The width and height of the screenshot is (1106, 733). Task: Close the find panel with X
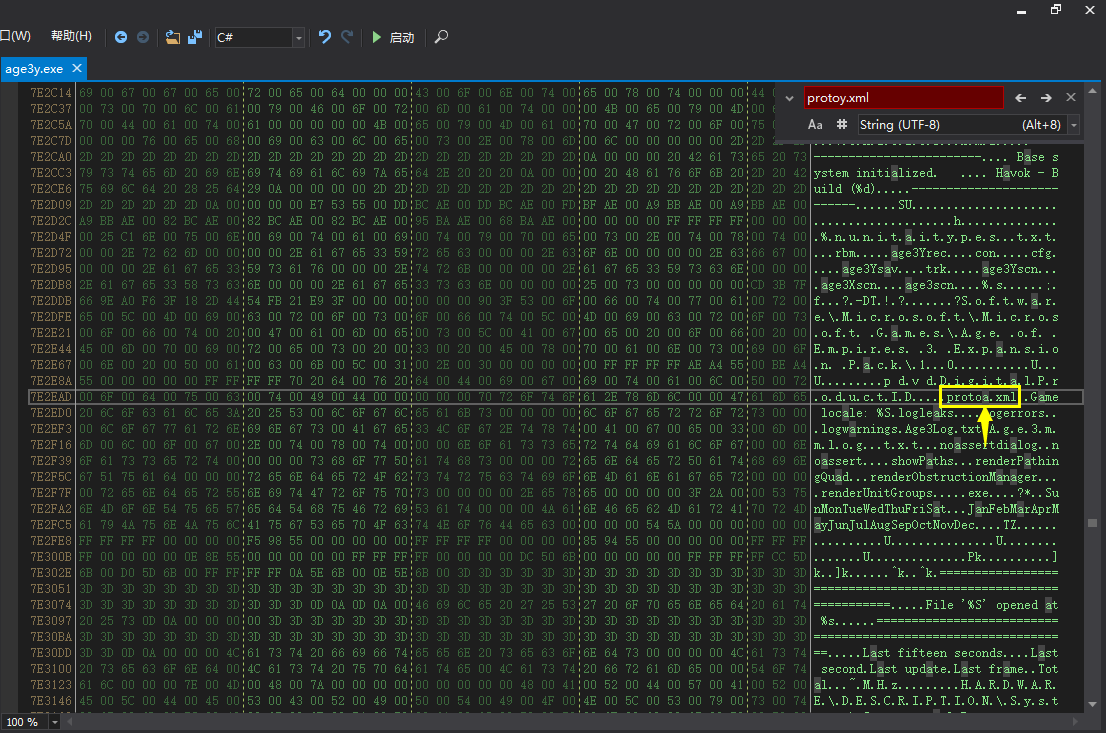click(1071, 98)
